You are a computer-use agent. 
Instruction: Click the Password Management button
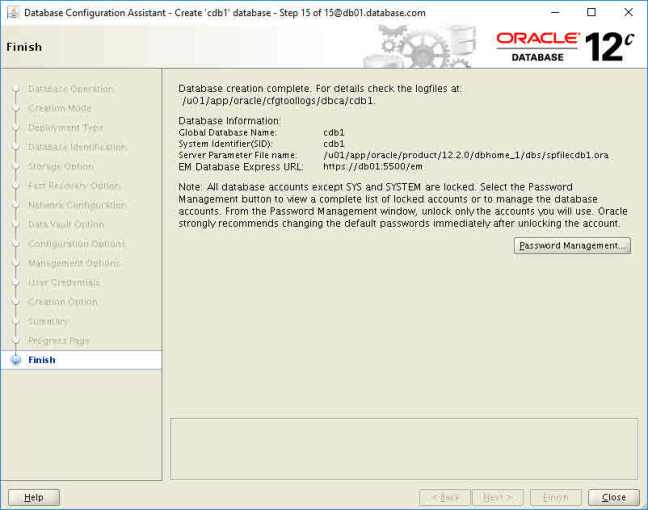click(x=572, y=246)
